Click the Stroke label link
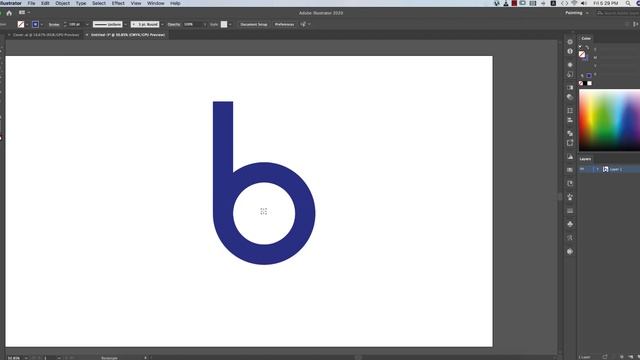The width and height of the screenshot is (640, 360). [x=54, y=24]
